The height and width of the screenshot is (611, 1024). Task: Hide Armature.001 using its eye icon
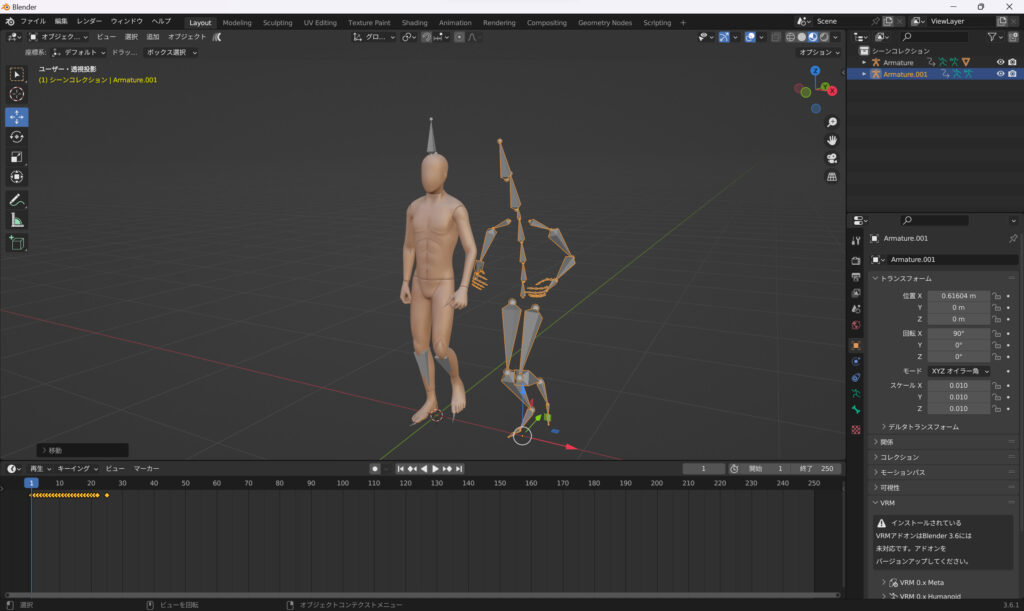click(1000, 74)
